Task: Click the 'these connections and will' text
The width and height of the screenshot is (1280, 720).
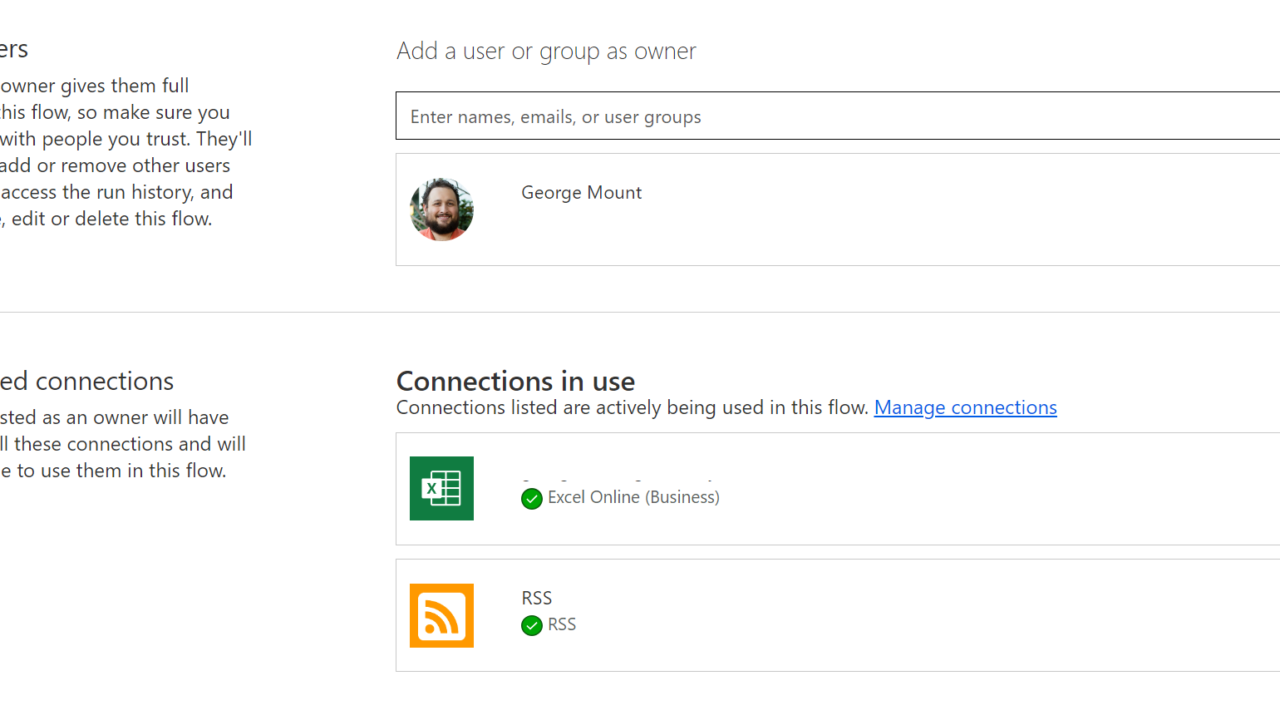Action: pos(129,443)
